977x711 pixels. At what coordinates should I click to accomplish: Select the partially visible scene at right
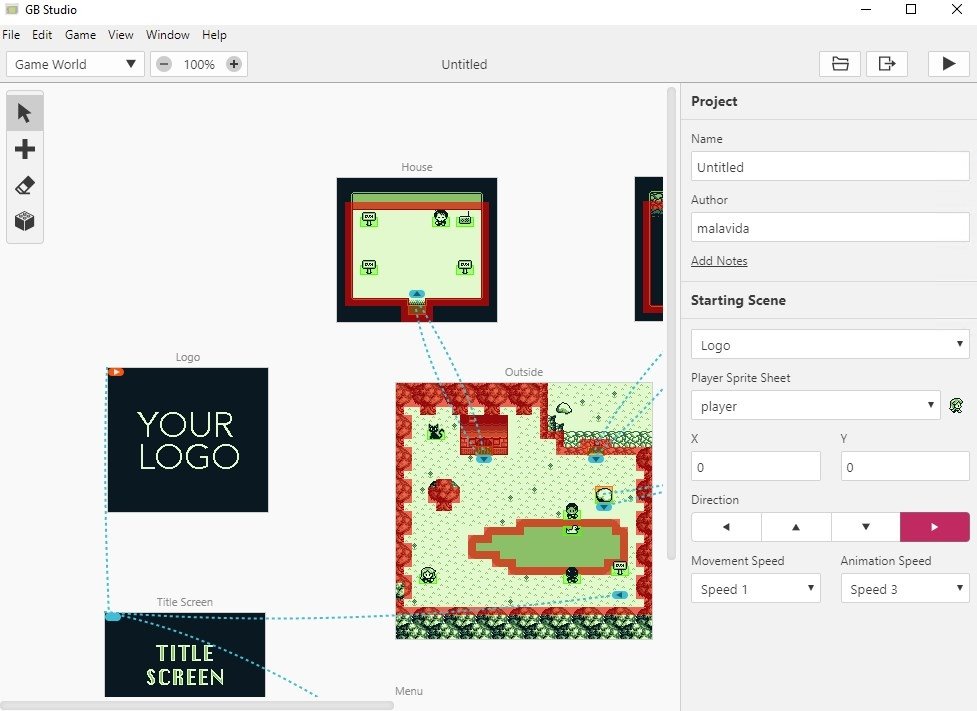click(649, 249)
